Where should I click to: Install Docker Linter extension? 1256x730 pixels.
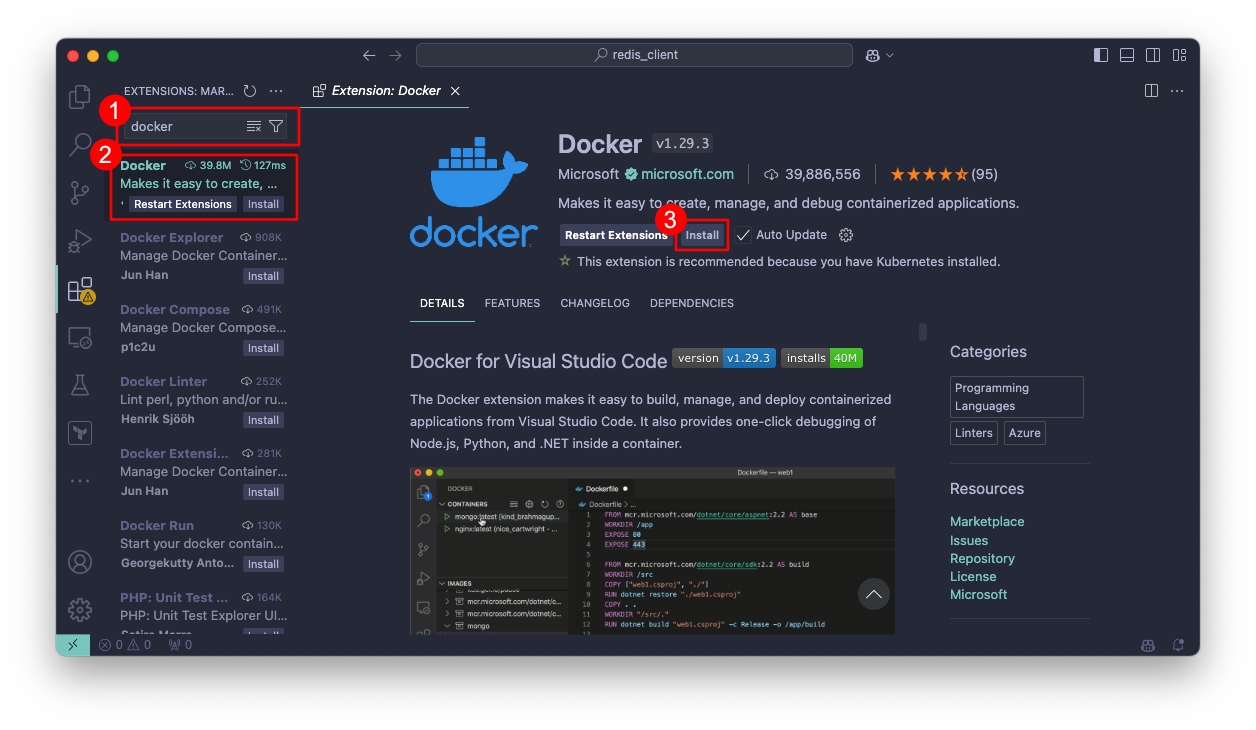coord(264,420)
